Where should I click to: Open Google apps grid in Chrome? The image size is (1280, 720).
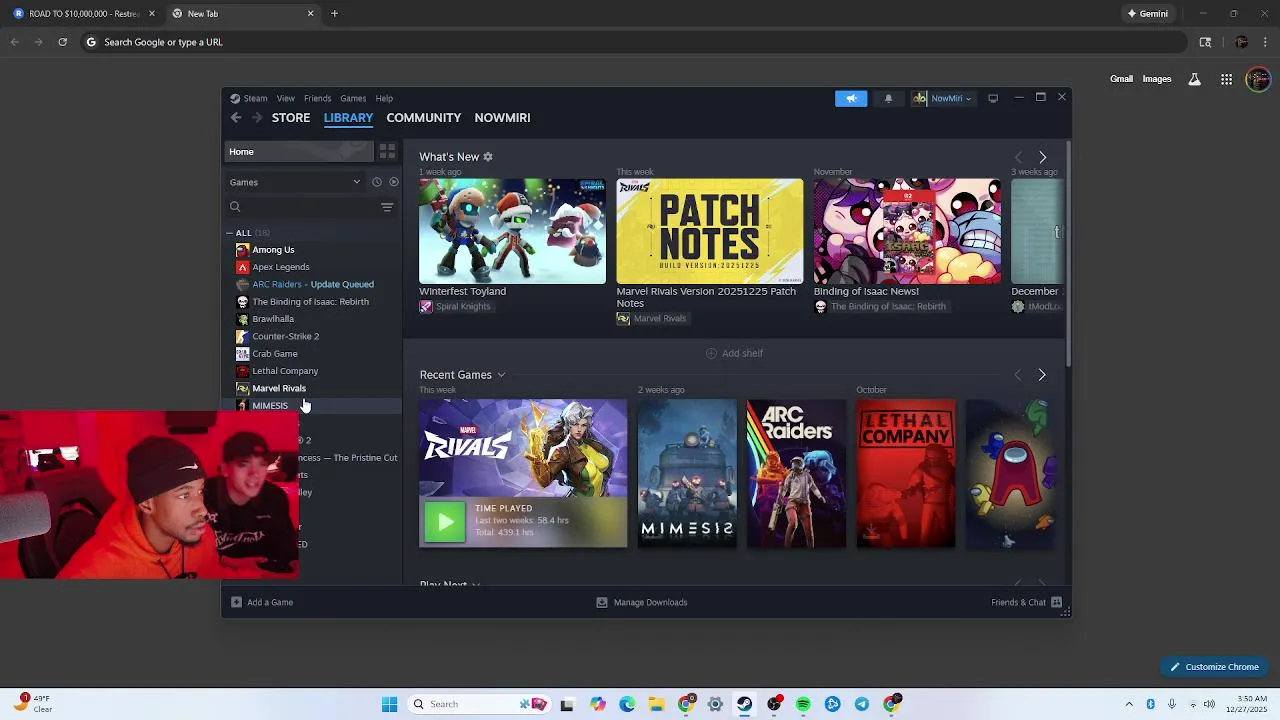[1226, 80]
